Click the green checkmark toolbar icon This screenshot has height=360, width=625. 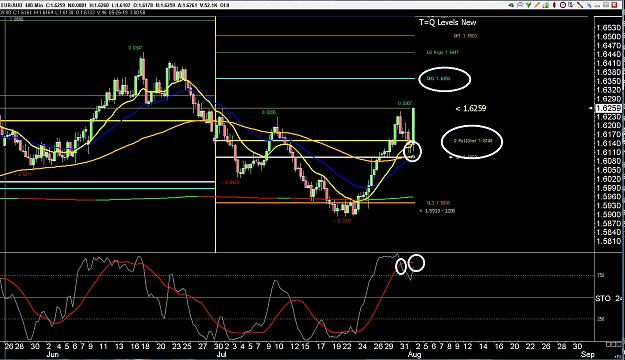point(529,5)
